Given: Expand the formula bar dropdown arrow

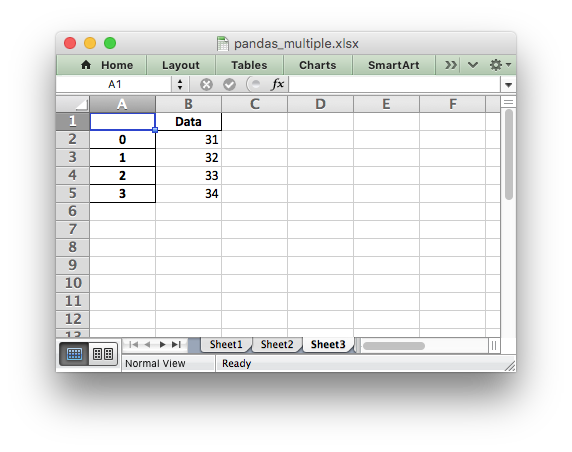Looking at the screenshot, I should pos(508,85).
